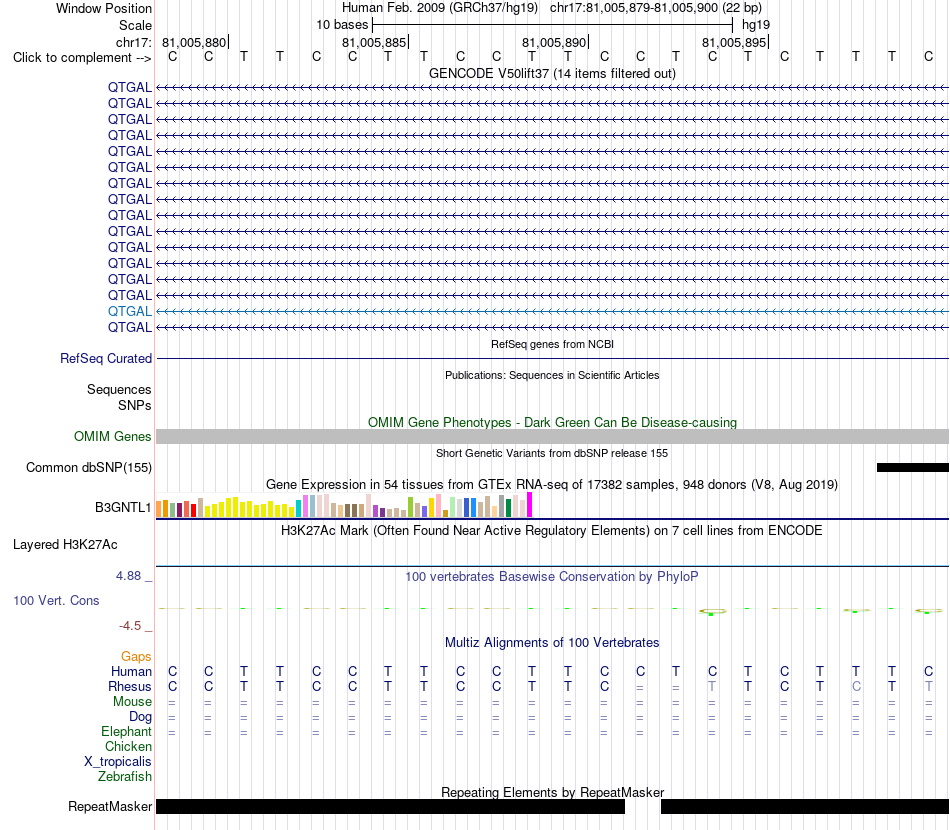
Task: Click the 'SNPs' side label
Action: [x=135, y=405]
